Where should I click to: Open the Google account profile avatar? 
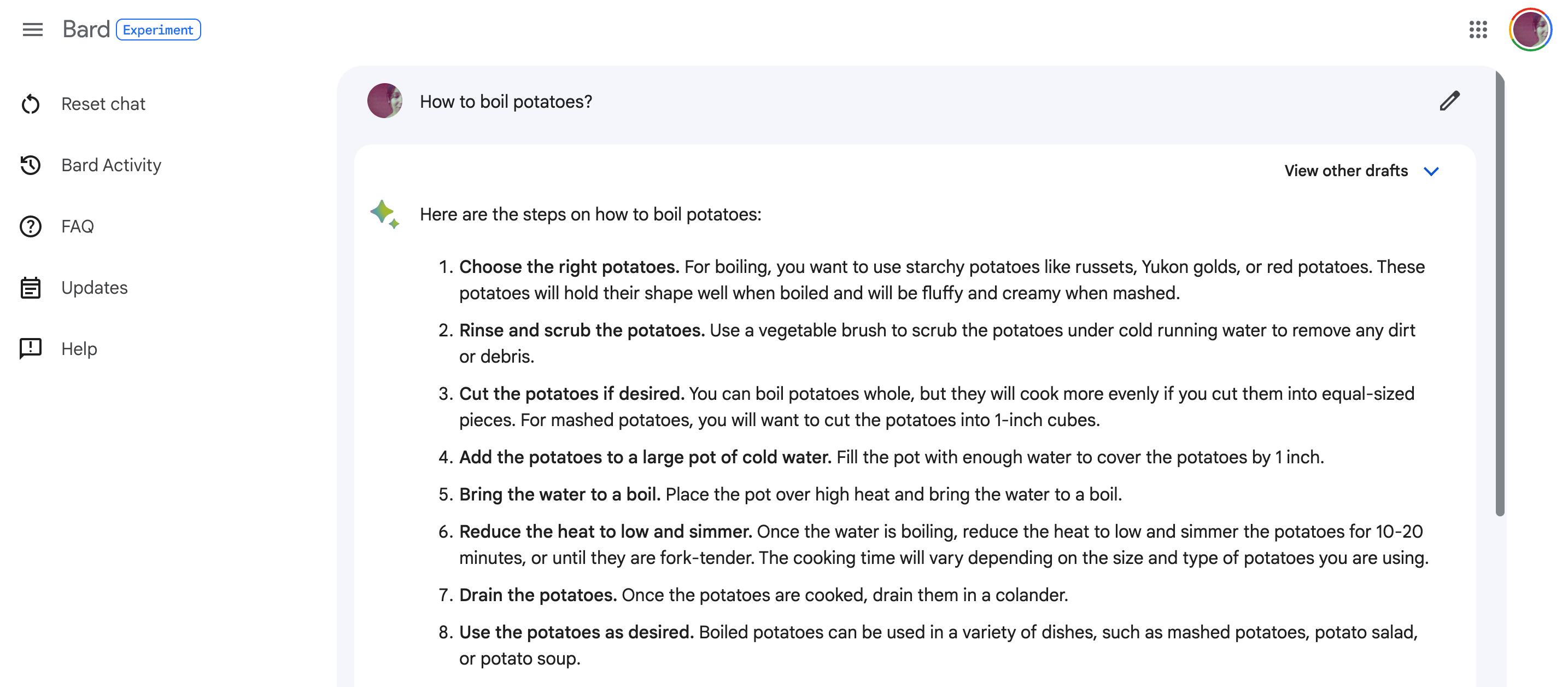click(x=1530, y=29)
